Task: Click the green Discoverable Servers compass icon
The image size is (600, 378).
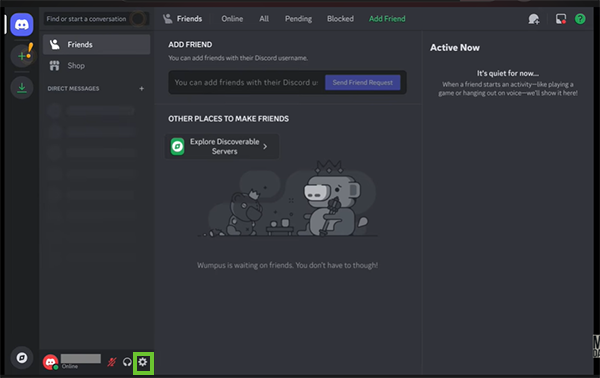Action: click(177, 146)
